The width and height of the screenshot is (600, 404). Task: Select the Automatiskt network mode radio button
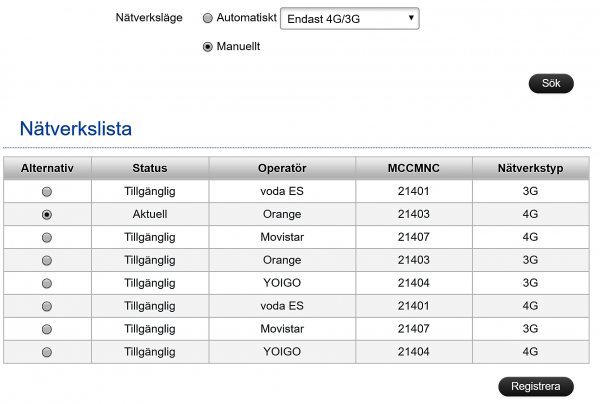click(208, 18)
